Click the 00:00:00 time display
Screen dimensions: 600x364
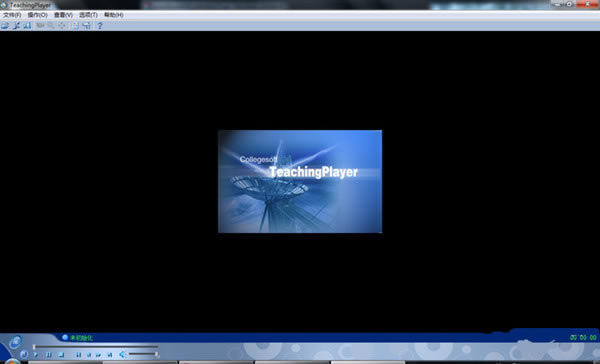(x=583, y=338)
